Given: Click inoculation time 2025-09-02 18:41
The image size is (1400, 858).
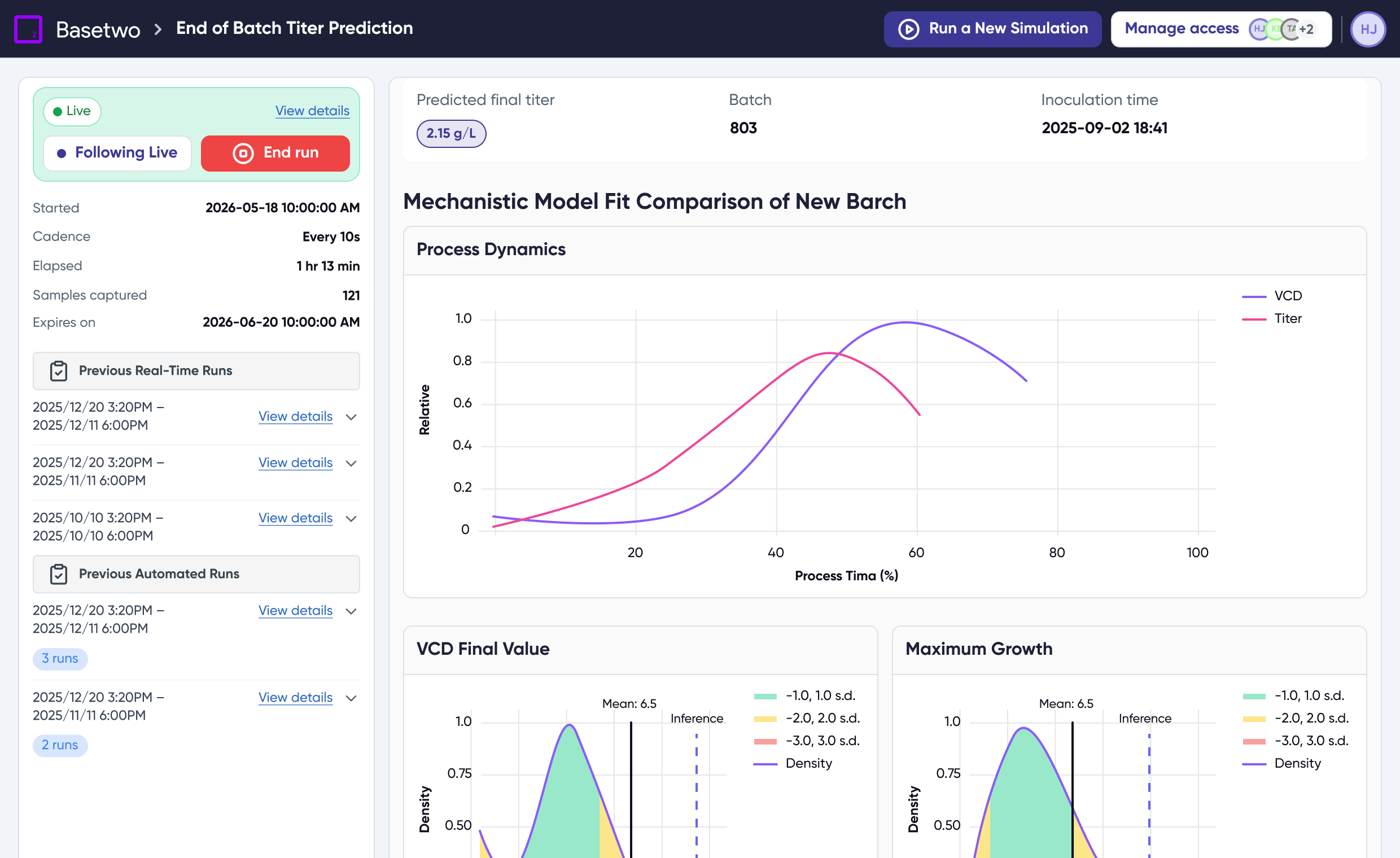Looking at the screenshot, I should (x=1105, y=128).
